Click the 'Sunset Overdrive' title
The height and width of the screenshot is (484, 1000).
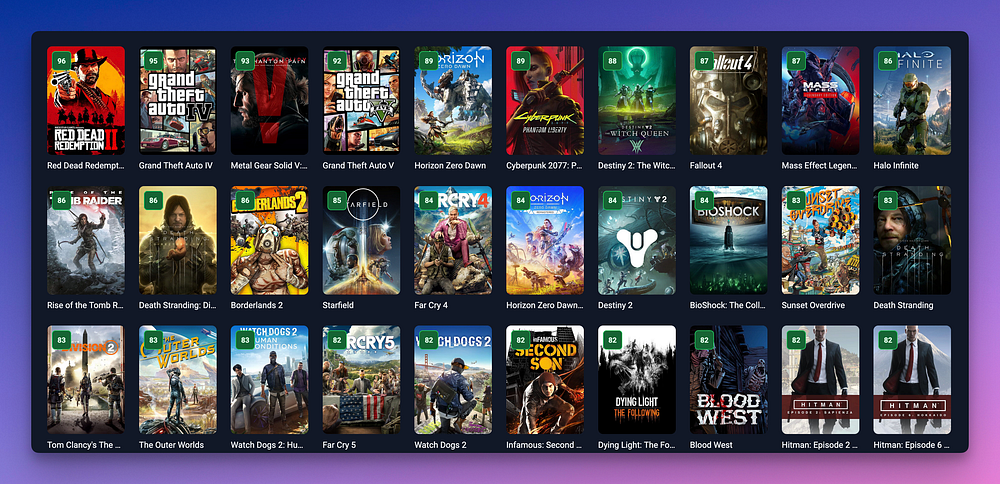pos(813,305)
